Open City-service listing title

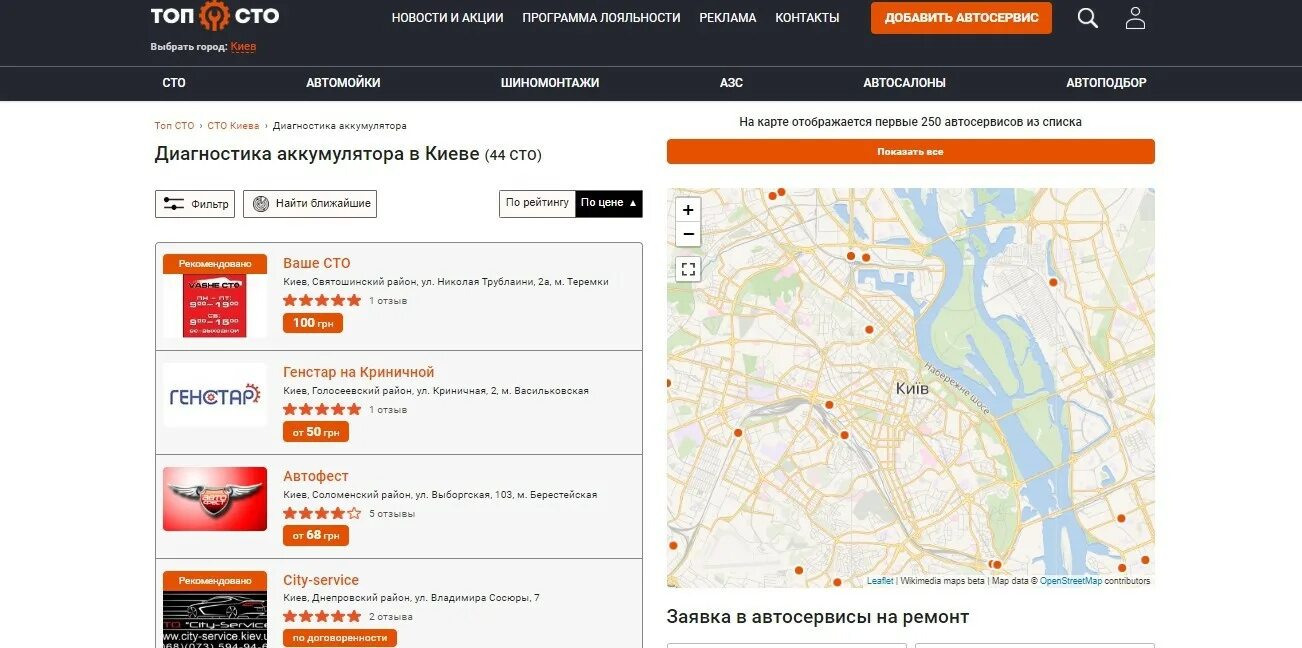(x=321, y=580)
